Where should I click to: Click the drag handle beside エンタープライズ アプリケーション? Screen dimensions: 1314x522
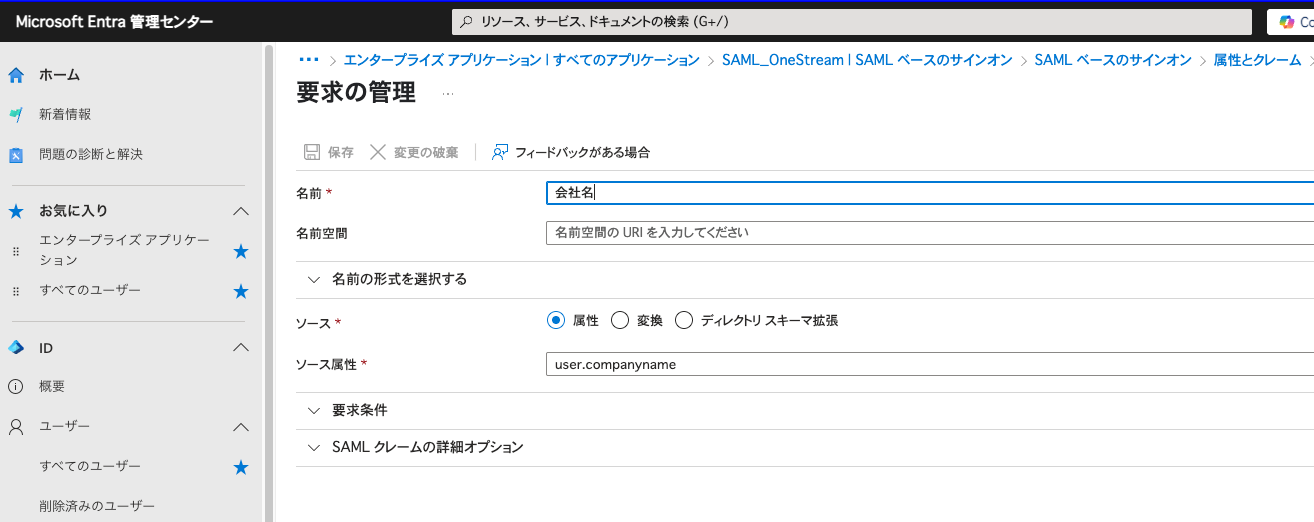[x=15, y=251]
